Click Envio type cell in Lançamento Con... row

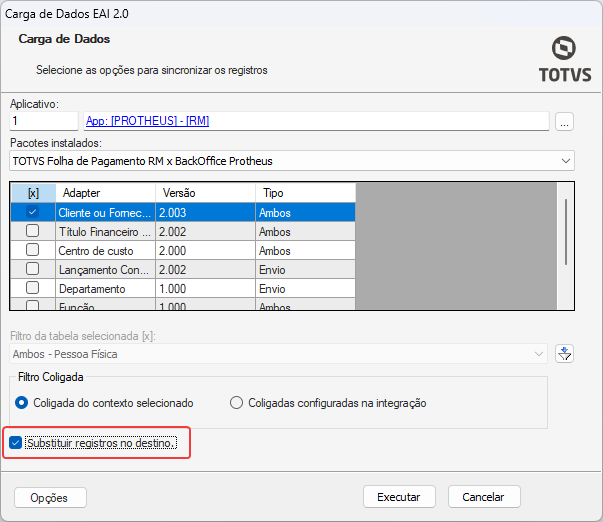point(306,269)
